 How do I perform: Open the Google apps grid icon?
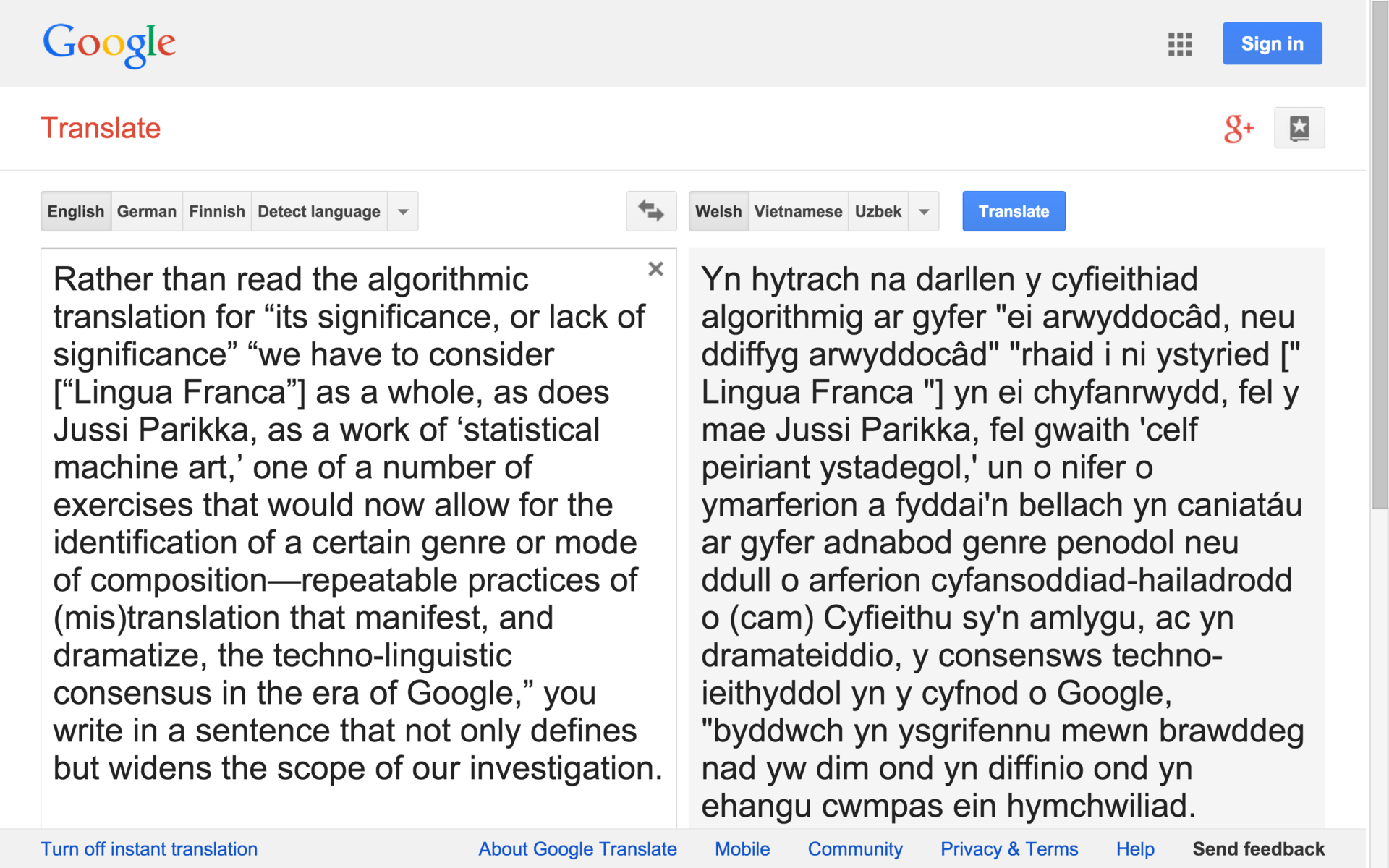click(x=1179, y=44)
